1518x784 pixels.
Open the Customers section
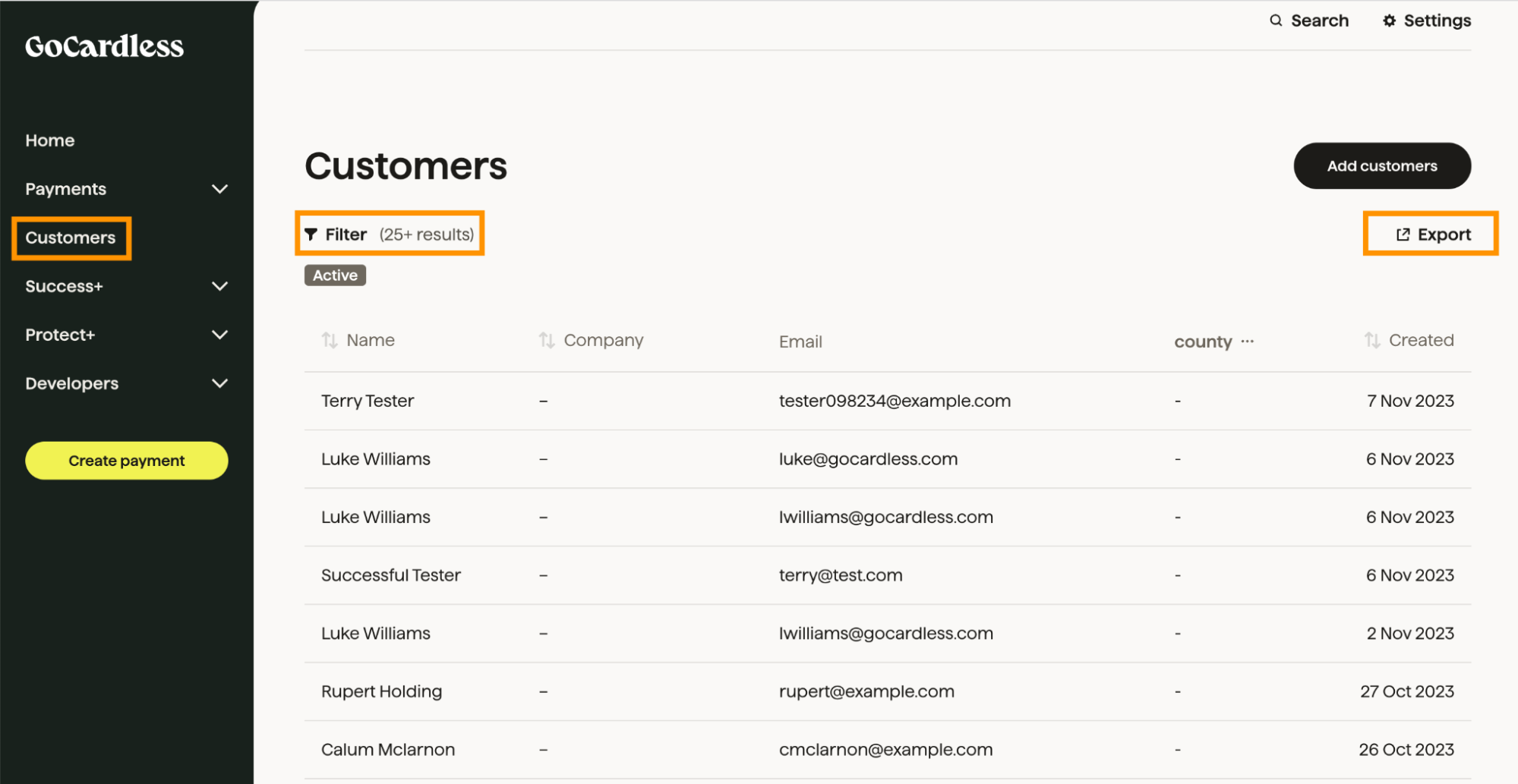71,238
